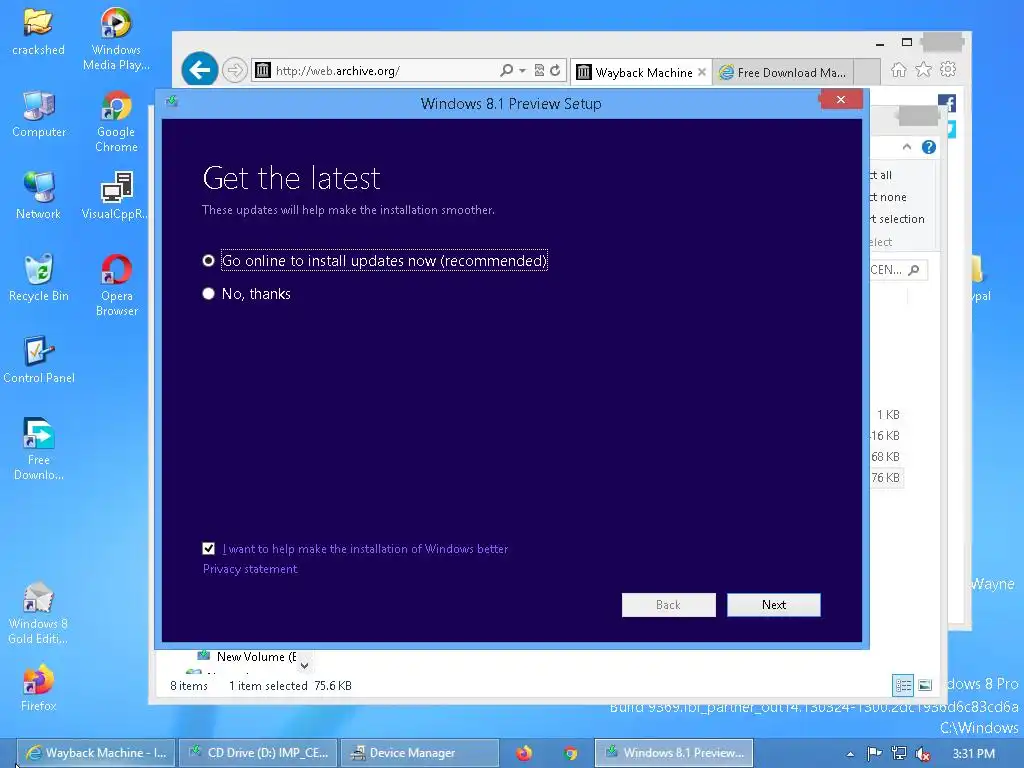Close the Wayback Machine tab
This screenshot has width=1024, height=768.
(x=702, y=72)
